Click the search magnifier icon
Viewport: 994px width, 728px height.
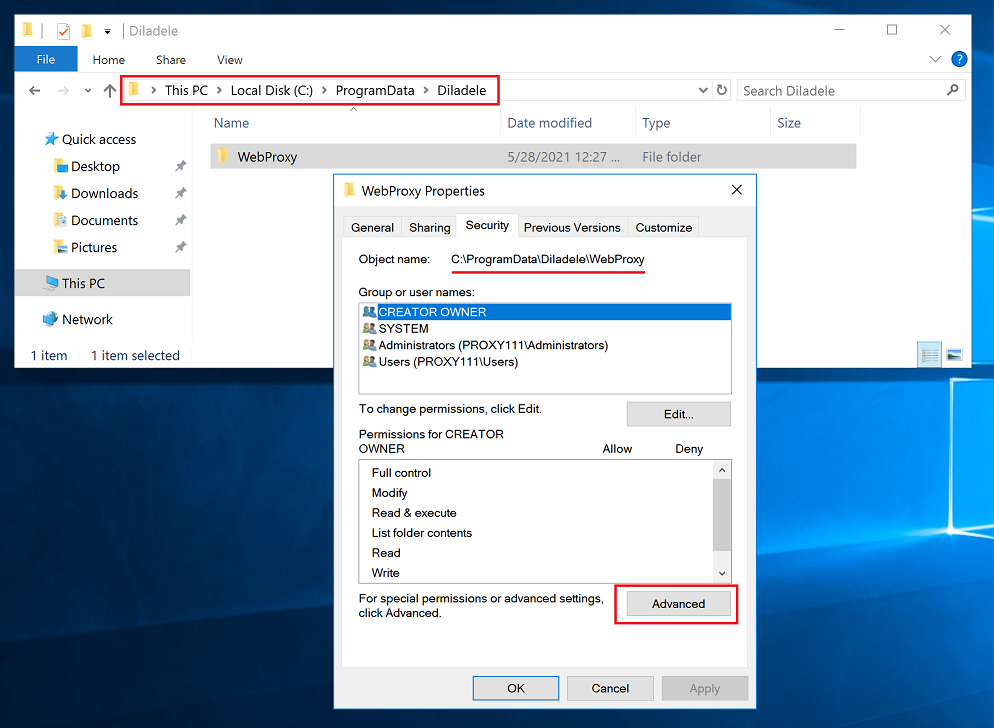952,90
